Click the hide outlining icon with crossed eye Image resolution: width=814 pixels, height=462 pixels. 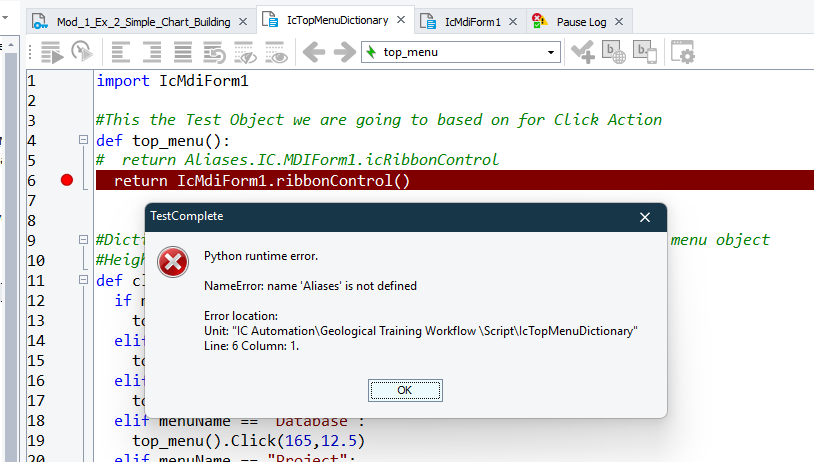click(x=245, y=52)
